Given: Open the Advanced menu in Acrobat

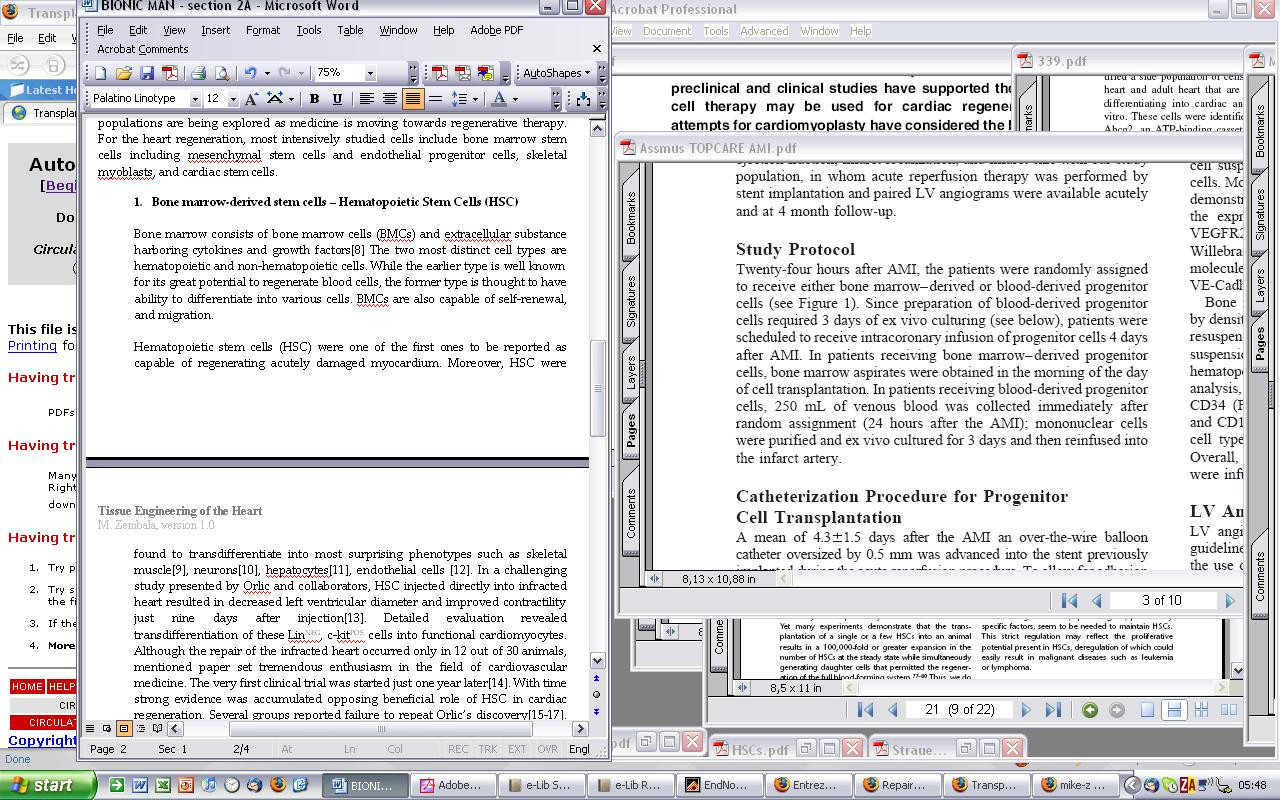Looking at the screenshot, I should 764,31.
